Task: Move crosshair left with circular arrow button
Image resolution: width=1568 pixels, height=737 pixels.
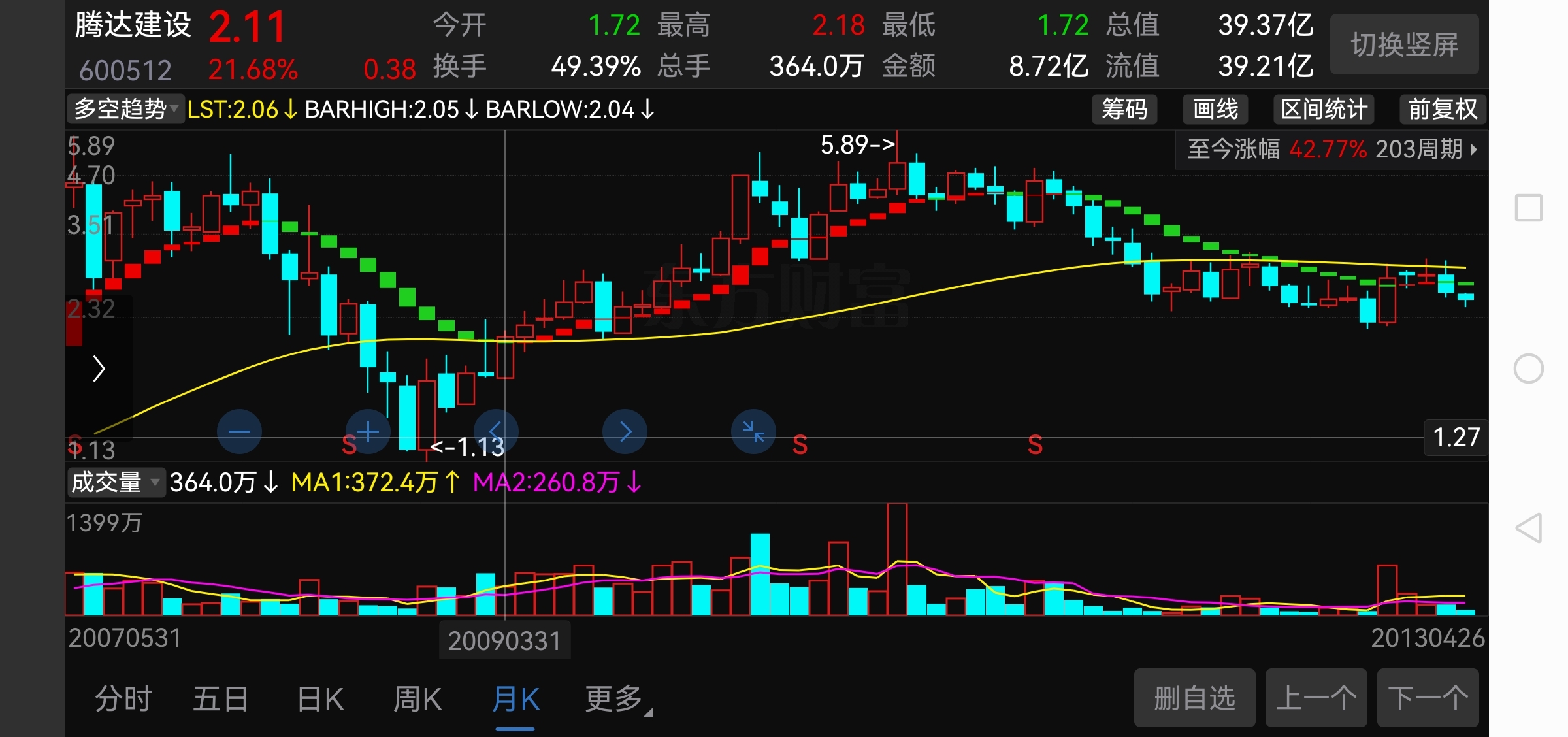Action: (496, 432)
